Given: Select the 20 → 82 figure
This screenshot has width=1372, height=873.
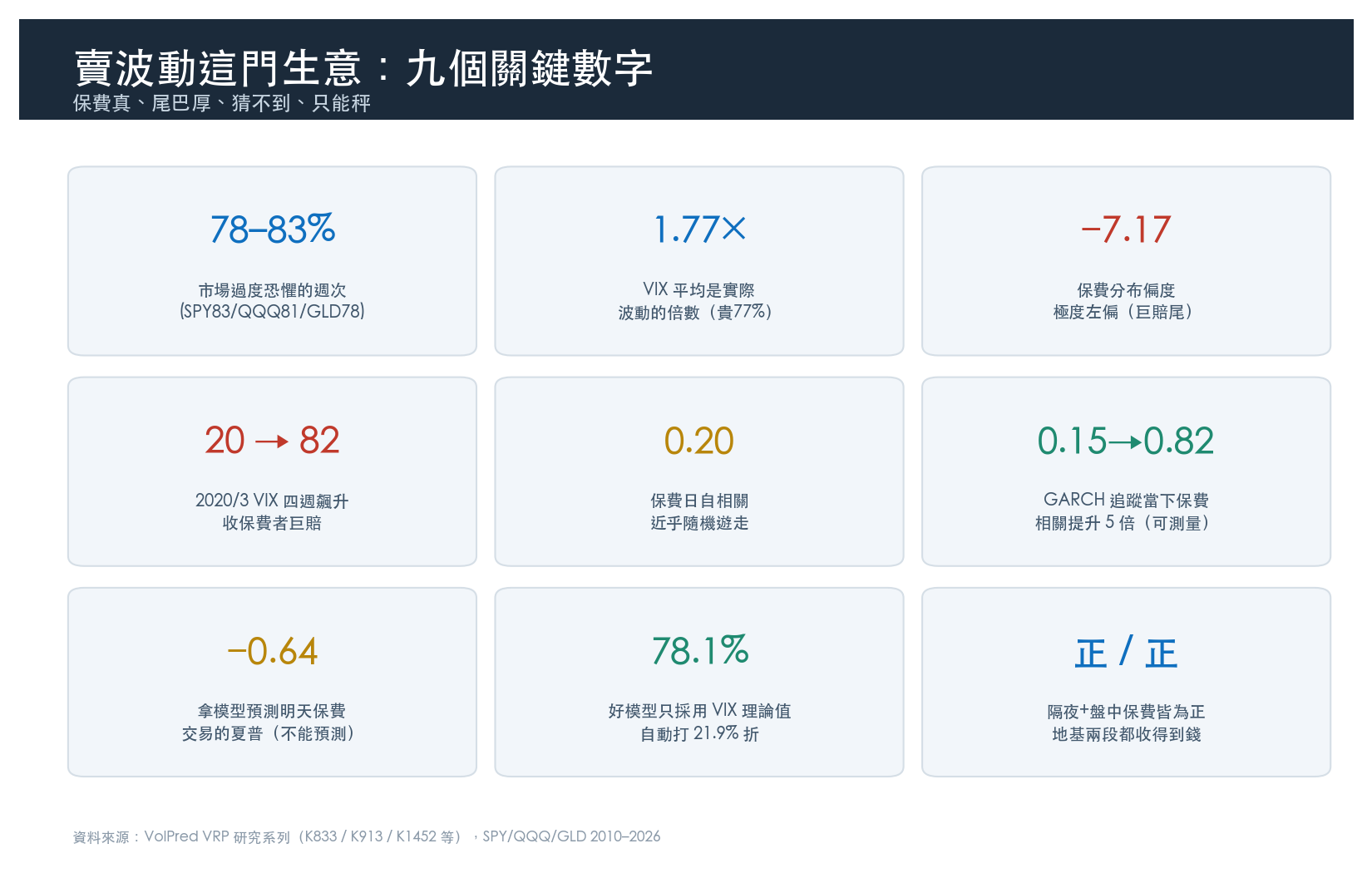Looking at the screenshot, I should [273, 441].
